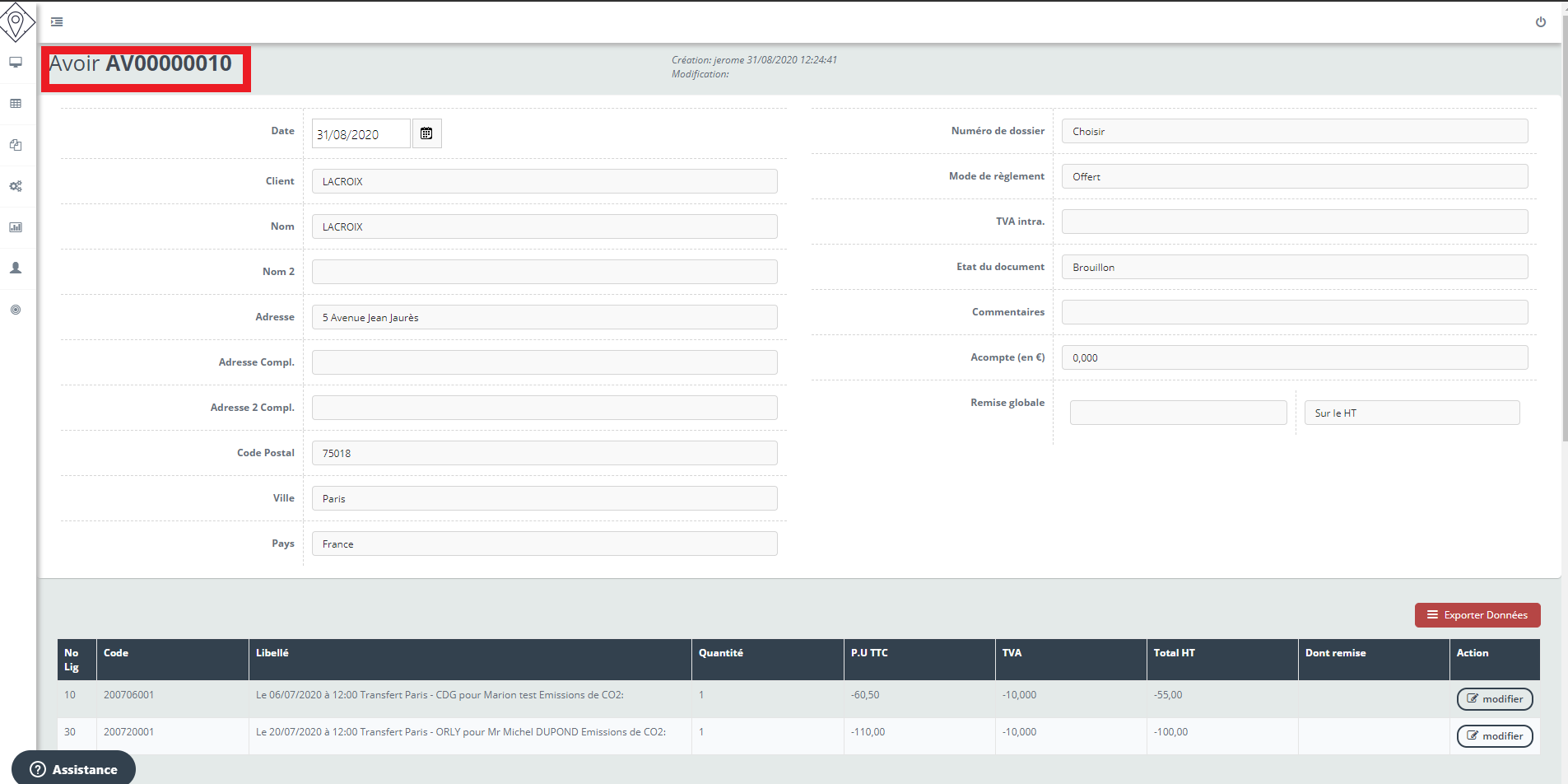The image size is (1568, 784).
Task: Open the Assistance help button
Action: [x=74, y=769]
